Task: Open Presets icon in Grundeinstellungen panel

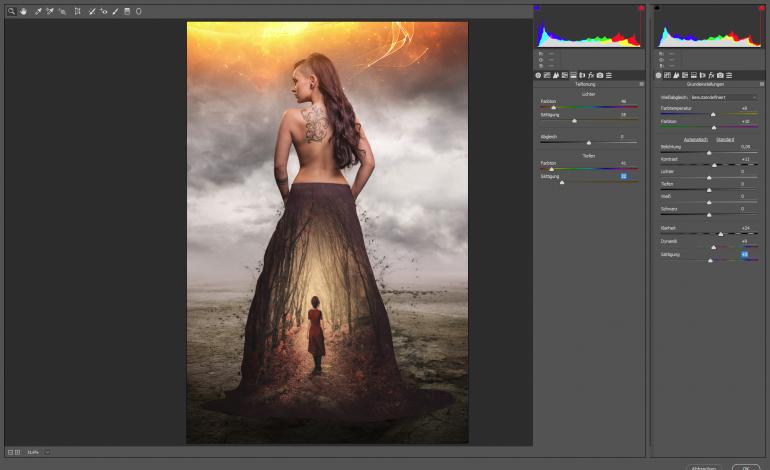Action: click(x=729, y=75)
